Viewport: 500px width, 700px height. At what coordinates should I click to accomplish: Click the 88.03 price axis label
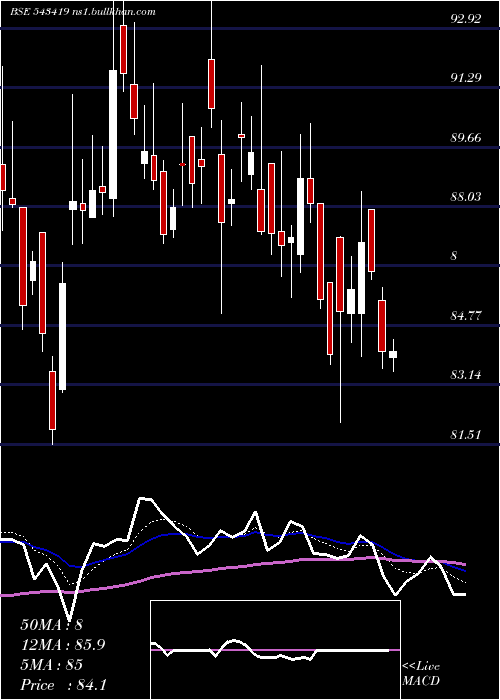[466, 196]
